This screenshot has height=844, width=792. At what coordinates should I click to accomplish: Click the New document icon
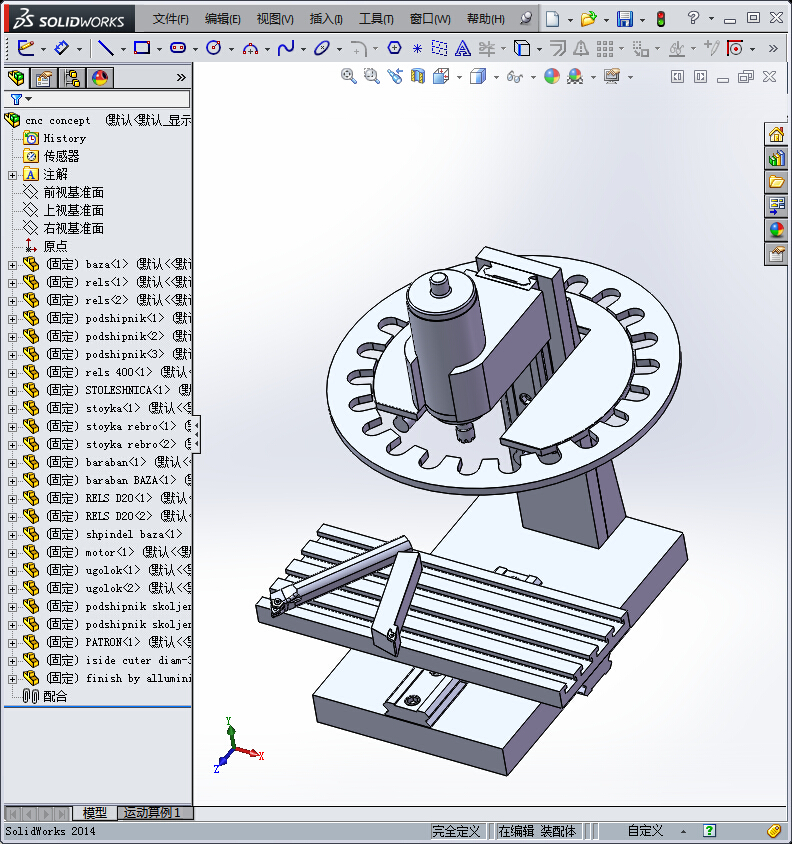[x=552, y=19]
